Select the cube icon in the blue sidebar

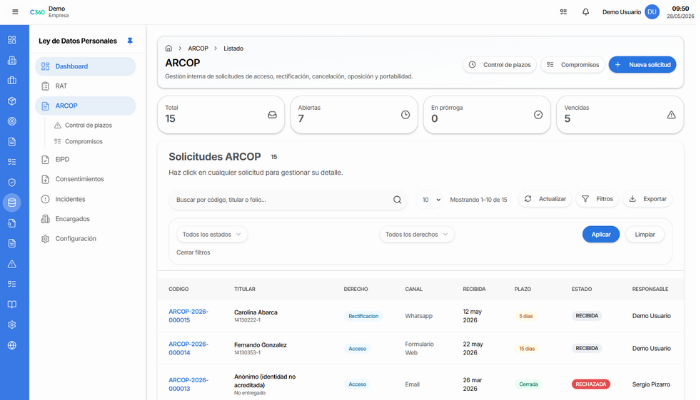(x=12, y=101)
